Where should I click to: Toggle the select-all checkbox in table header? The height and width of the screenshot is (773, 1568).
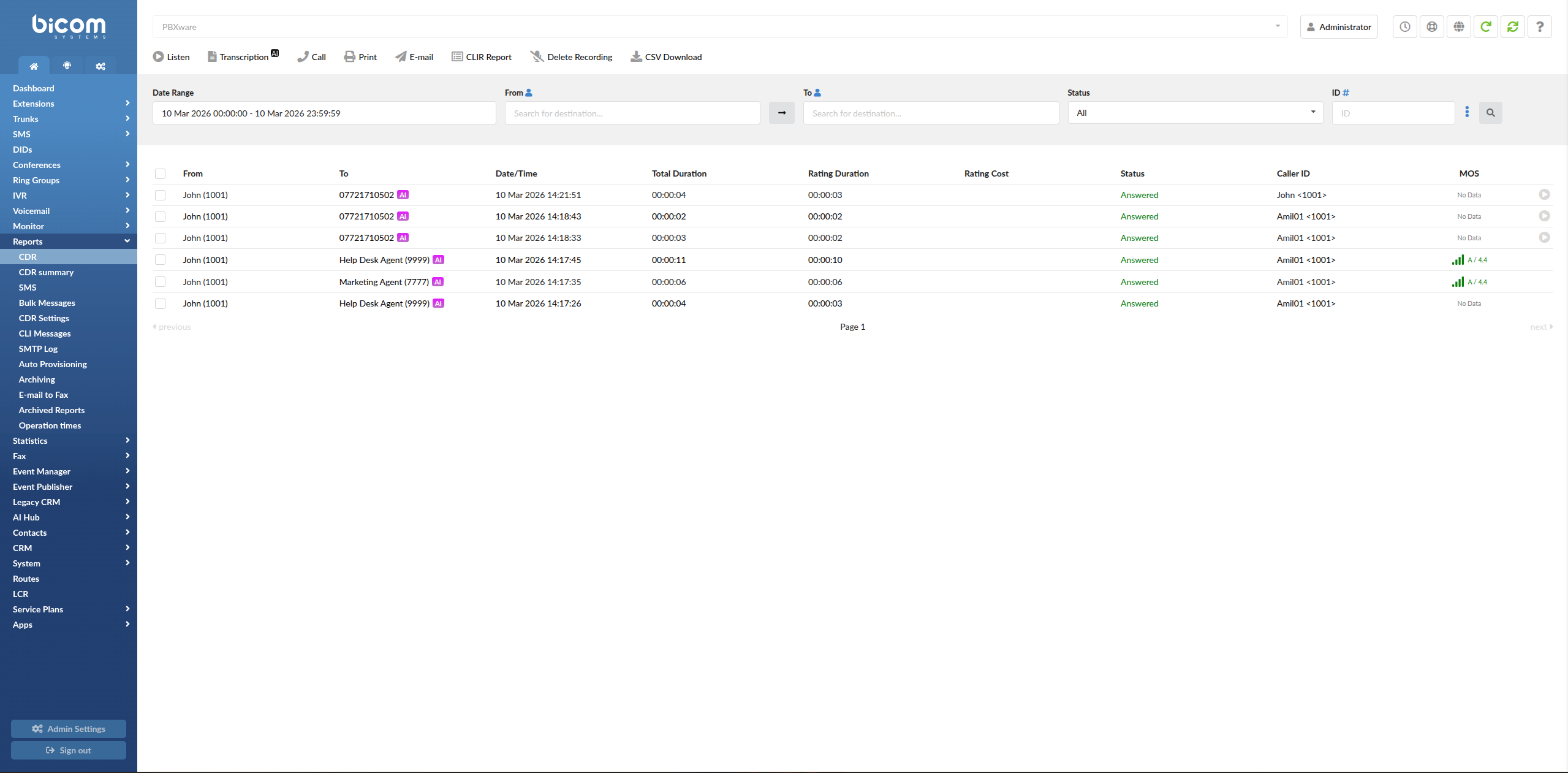(x=161, y=173)
